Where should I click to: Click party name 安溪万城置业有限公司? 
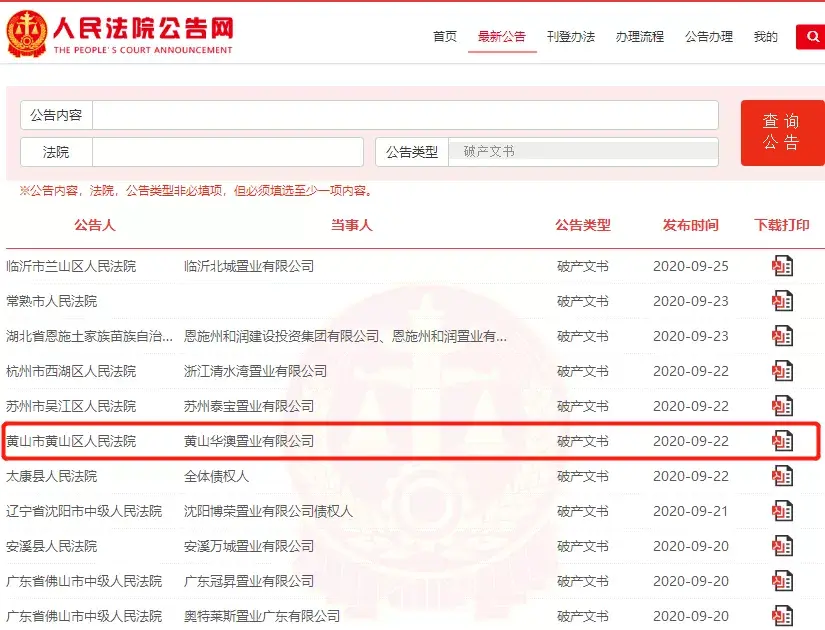coord(249,546)
